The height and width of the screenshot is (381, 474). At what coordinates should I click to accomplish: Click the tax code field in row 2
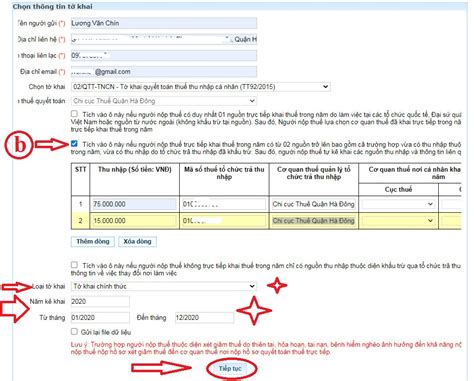pyautogui.click(x=224, y=220)
